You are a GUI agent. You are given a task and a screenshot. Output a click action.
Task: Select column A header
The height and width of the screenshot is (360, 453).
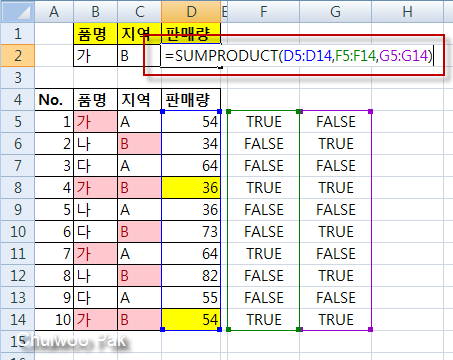54,12
